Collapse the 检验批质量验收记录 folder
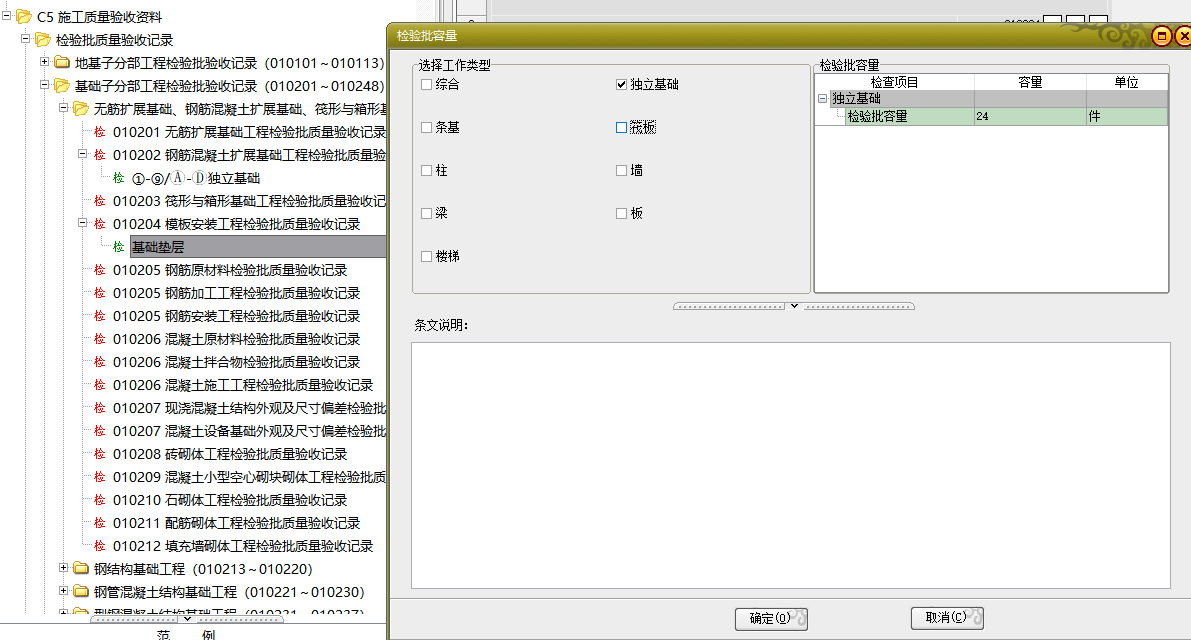 click(25, 39)
